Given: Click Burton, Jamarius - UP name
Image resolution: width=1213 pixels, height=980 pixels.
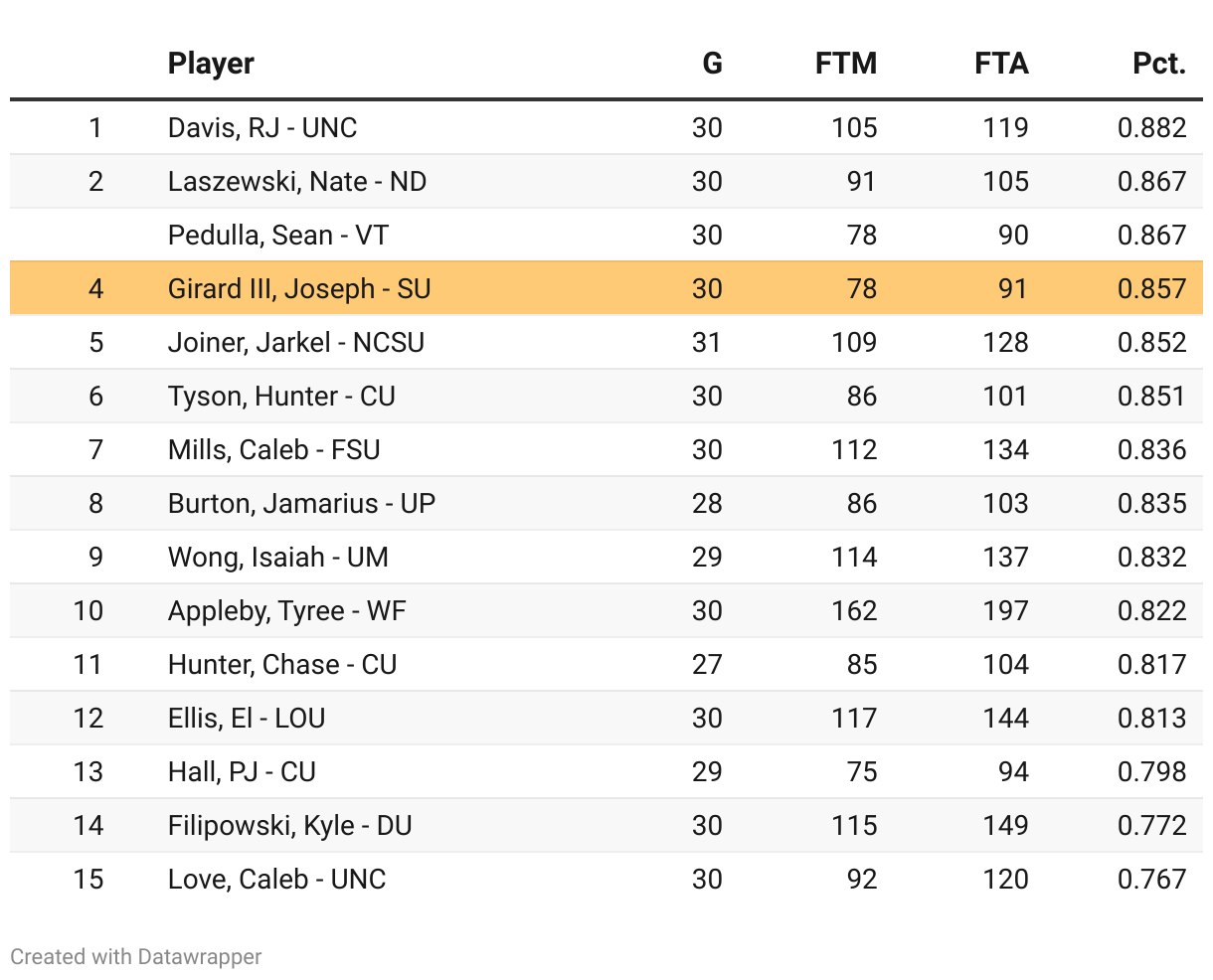Looking at the screenshot, I should coord(301,504).
